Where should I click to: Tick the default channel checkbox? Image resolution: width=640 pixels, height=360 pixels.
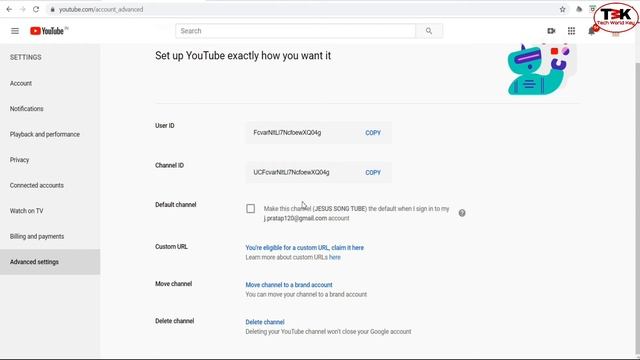click(251, 209)
